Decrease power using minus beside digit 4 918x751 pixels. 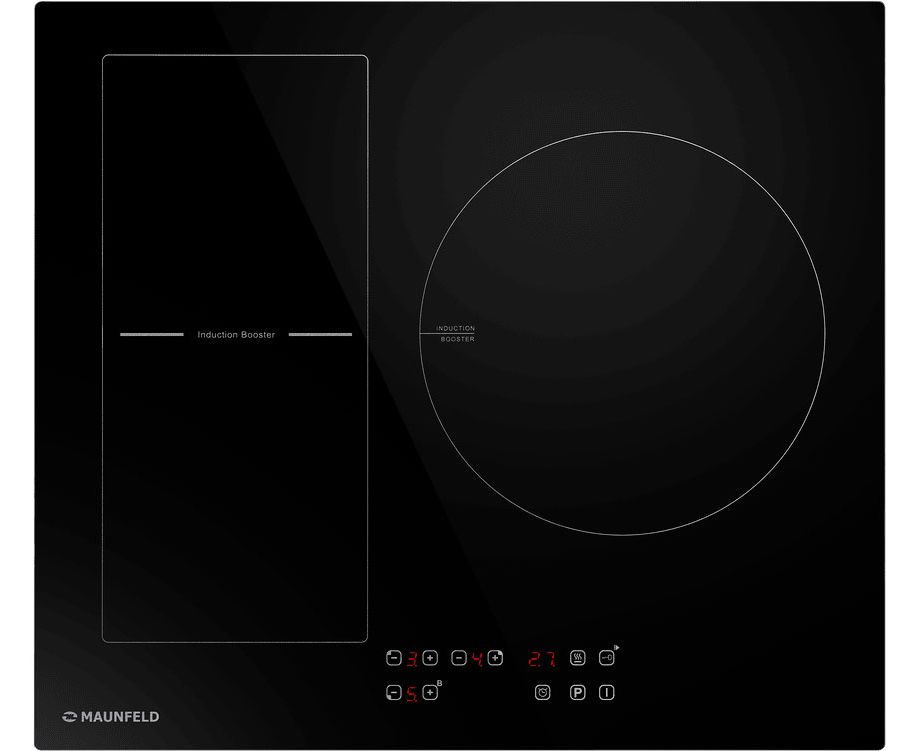[459, 658]
